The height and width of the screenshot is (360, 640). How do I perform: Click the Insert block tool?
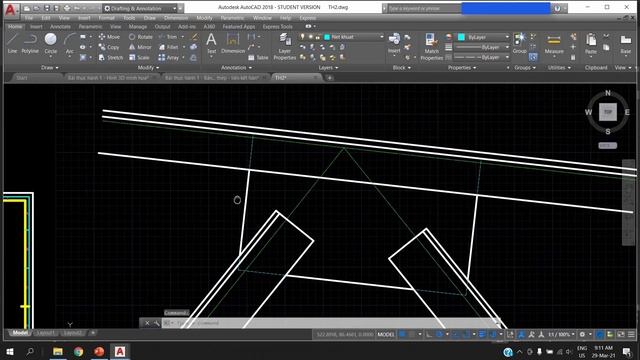[394, 43]
